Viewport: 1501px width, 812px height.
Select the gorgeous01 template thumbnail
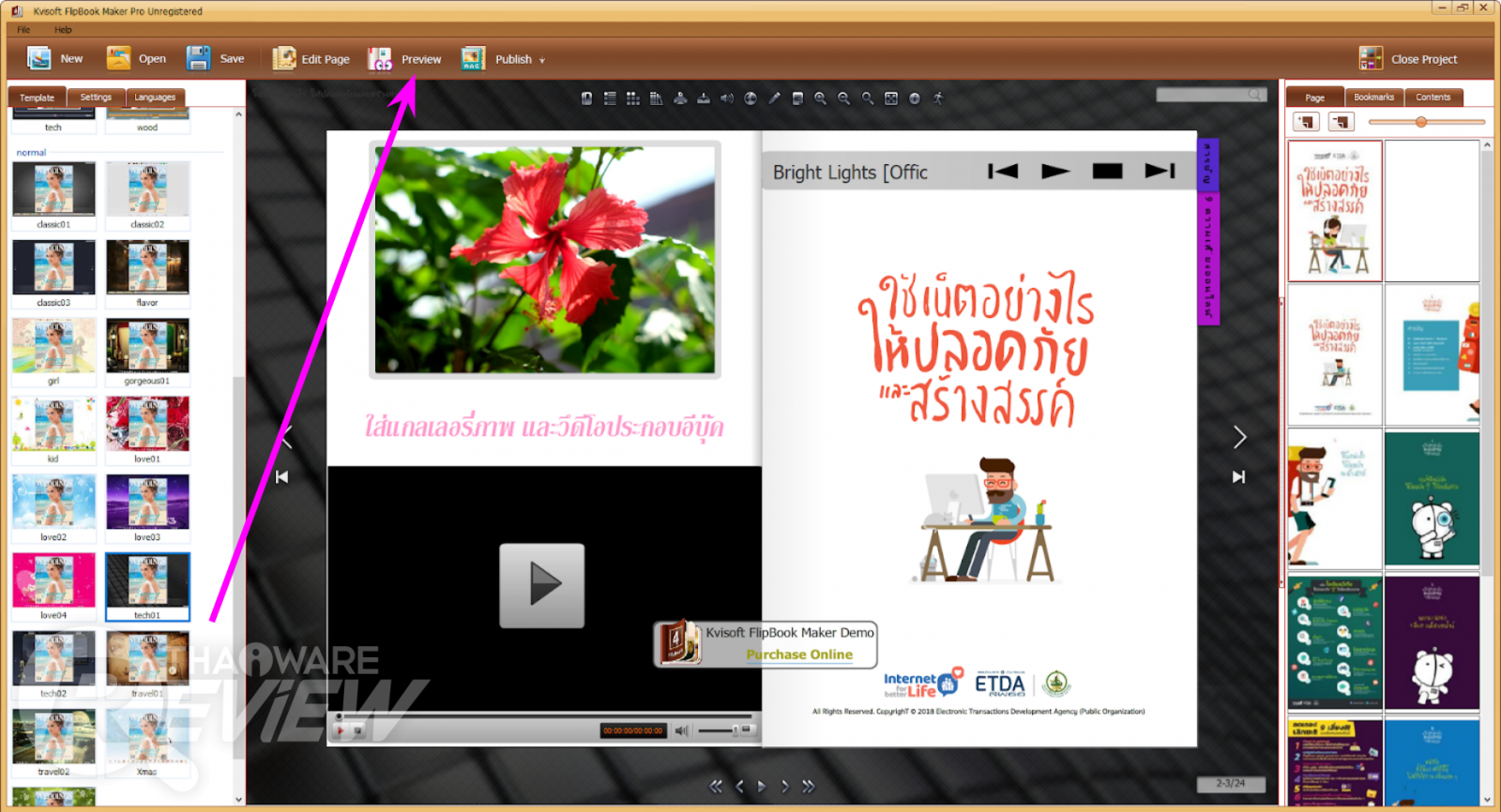(x=147, y=346)
